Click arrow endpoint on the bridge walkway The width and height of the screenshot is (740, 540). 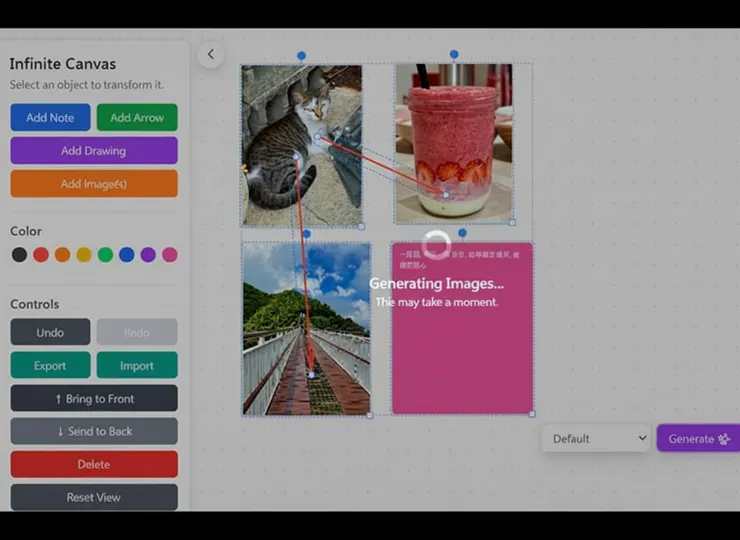[311, 375]
